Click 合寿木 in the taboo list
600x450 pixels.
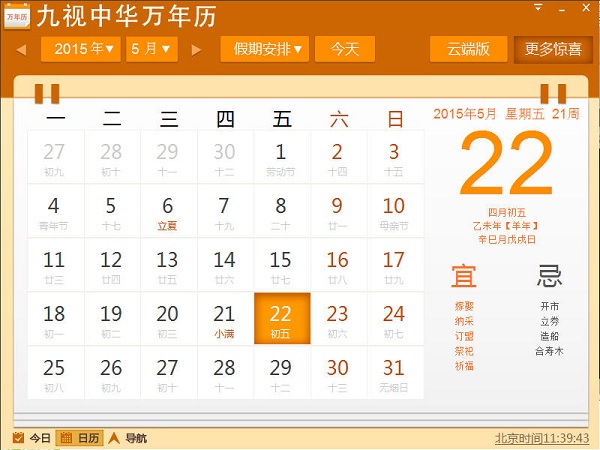(x=549, y=351)
